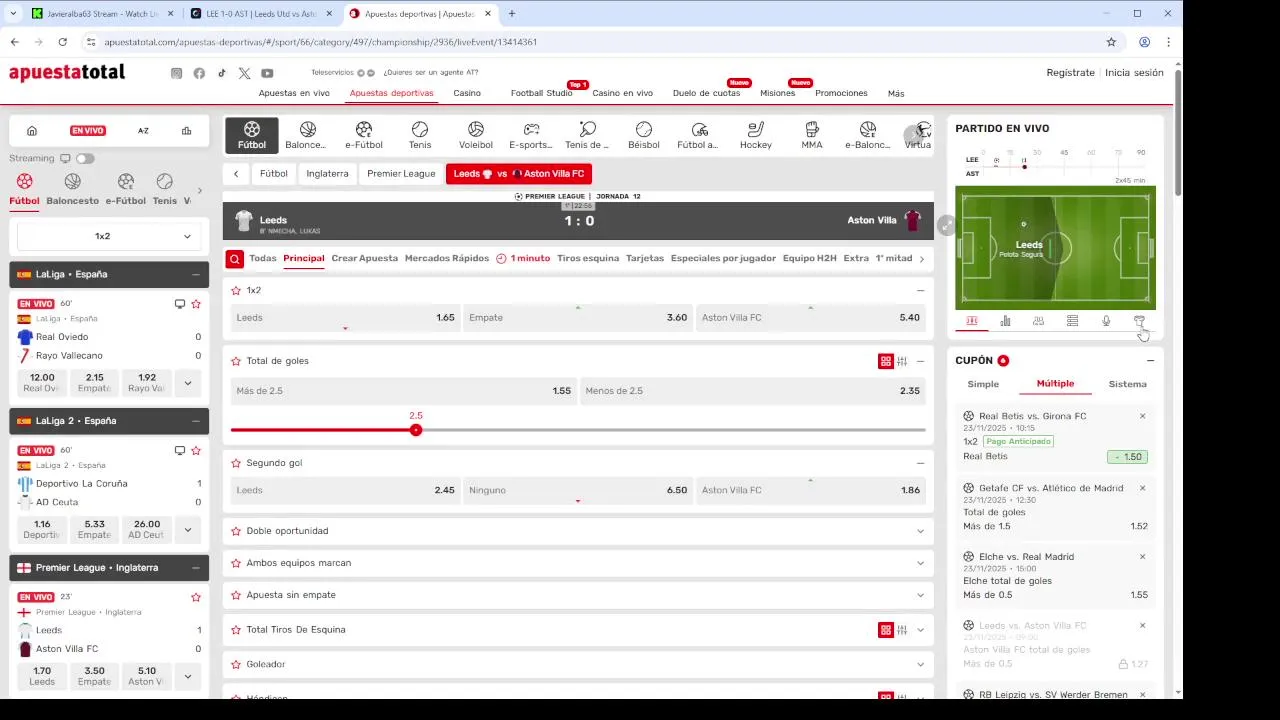
Task: Bet on Más de 2.5 at 1.55
Action: click(x=403, y=391)
